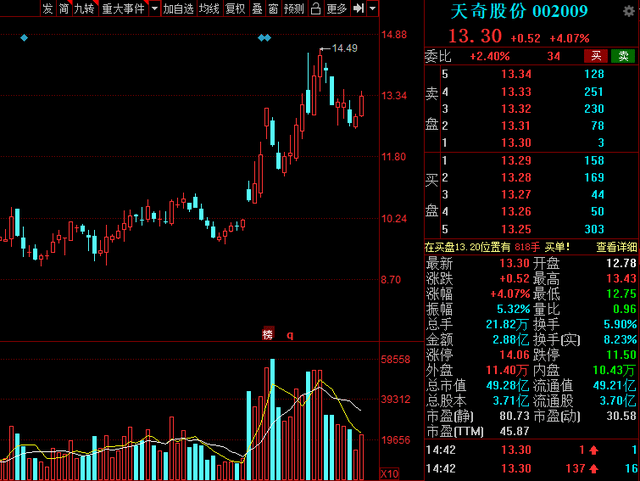
Task: Click the 榜 badge below the chart
Action: (267, 335)
